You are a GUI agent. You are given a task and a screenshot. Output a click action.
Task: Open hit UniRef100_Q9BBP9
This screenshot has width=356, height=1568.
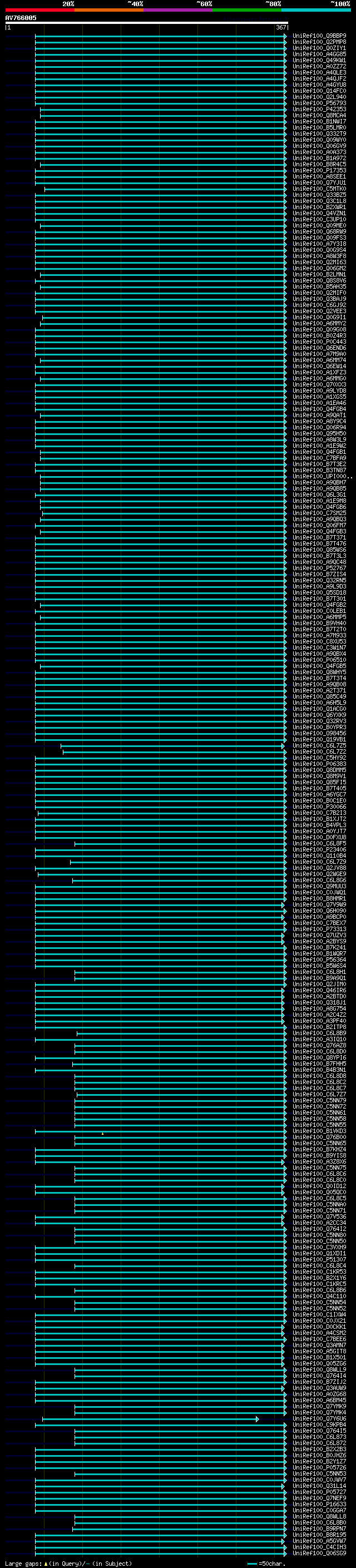coord(319,36)
